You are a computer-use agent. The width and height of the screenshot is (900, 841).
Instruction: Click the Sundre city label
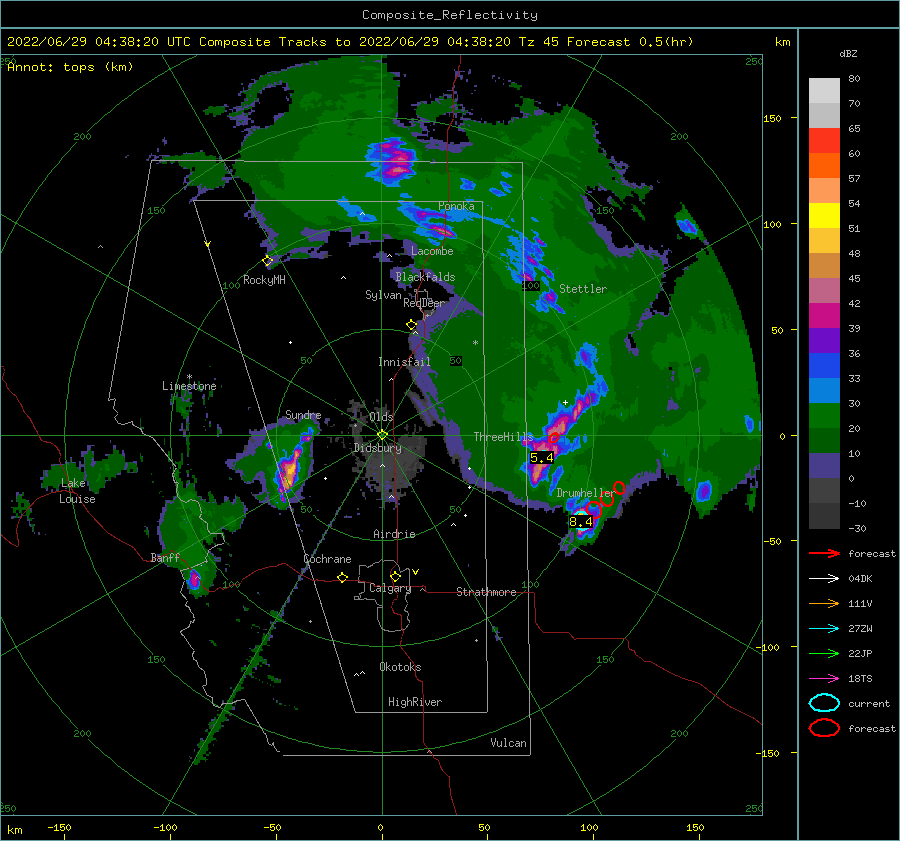click(x=303, y=414)
